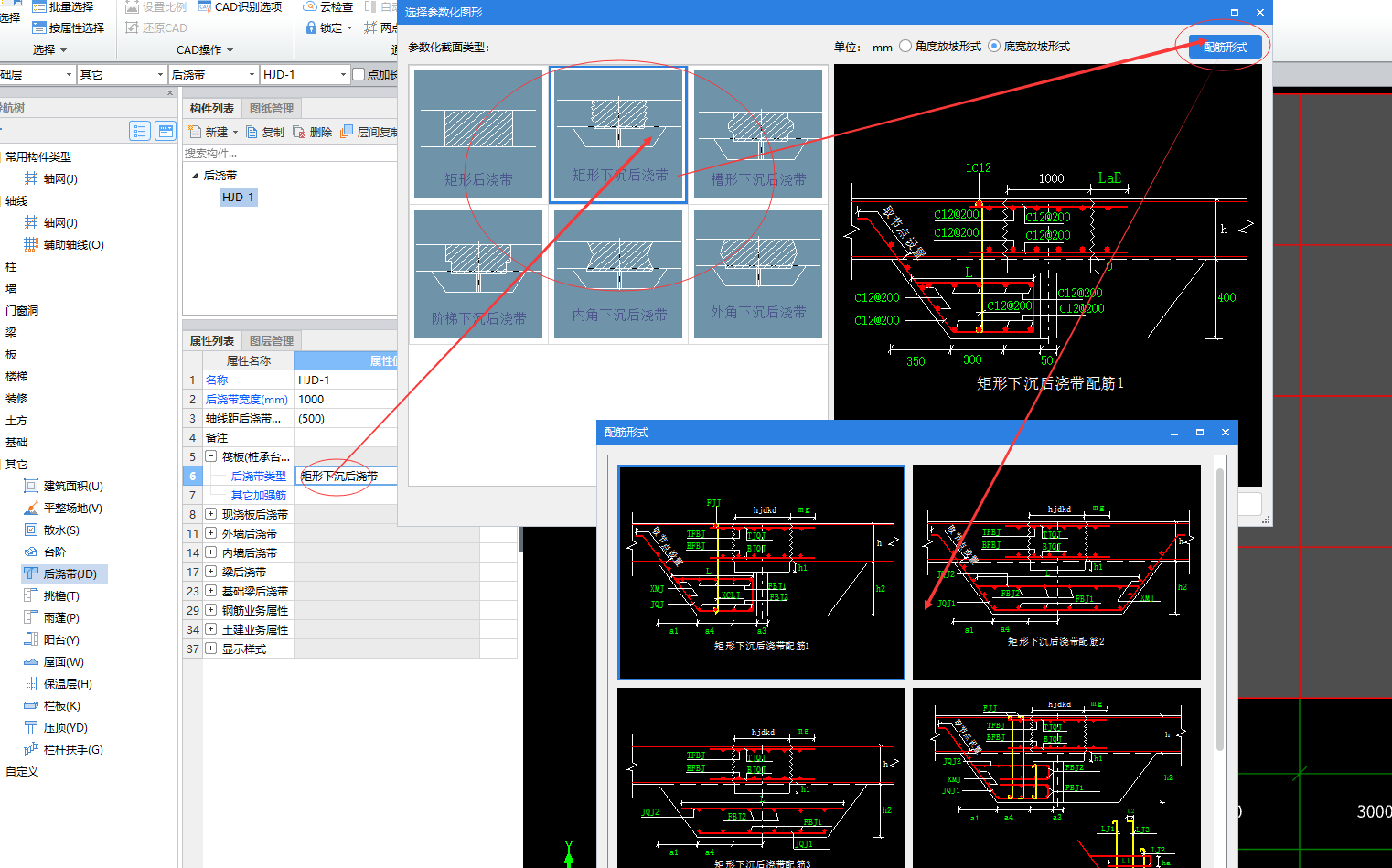Select 平整场地(V) in navigation tree
Image resolution: width=1392 pixels, height=868 pixels.
tap(63, 508)
